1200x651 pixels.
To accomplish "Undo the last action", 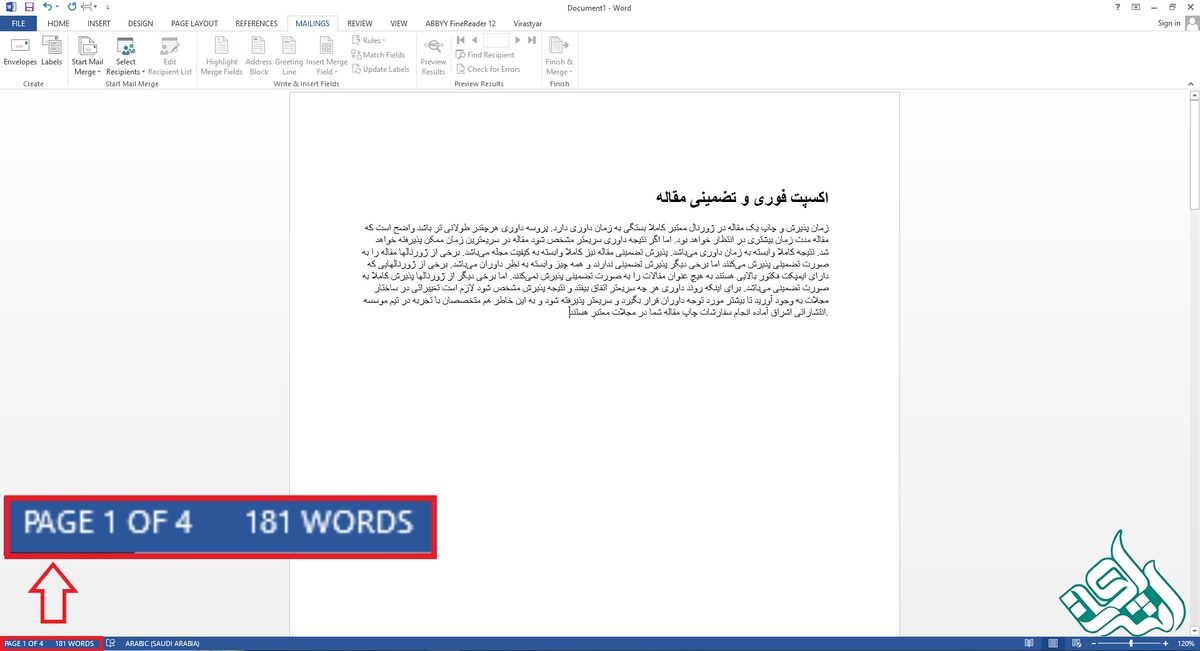I will pos(48,7).
